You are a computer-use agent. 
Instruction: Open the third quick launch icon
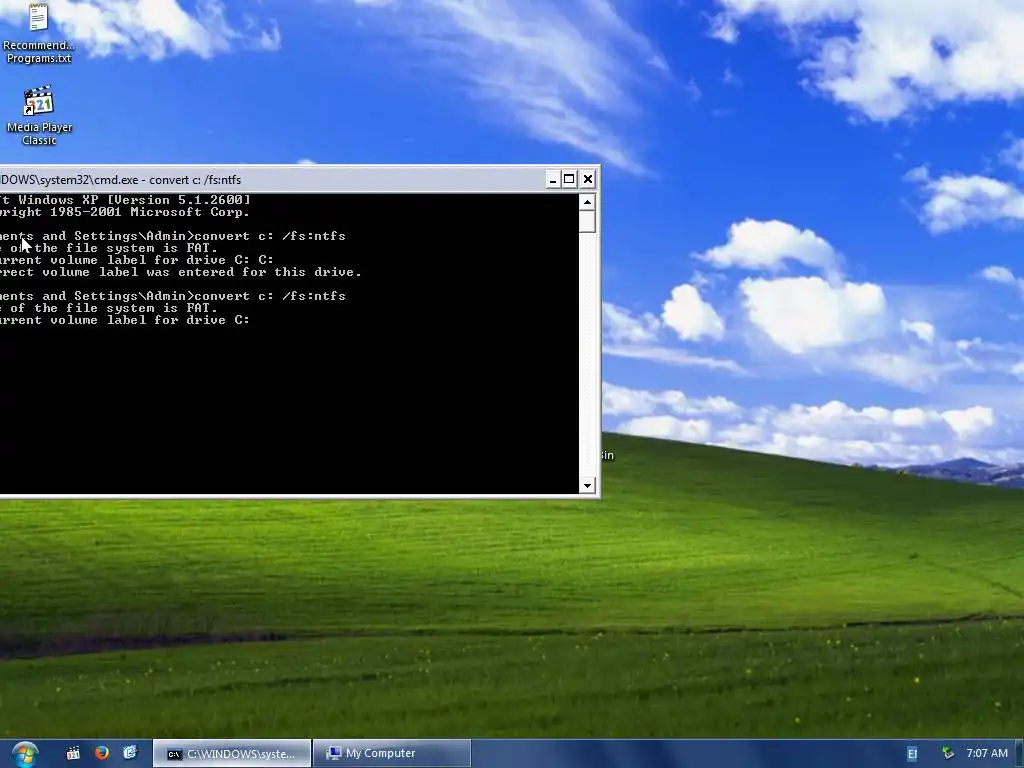130,753
